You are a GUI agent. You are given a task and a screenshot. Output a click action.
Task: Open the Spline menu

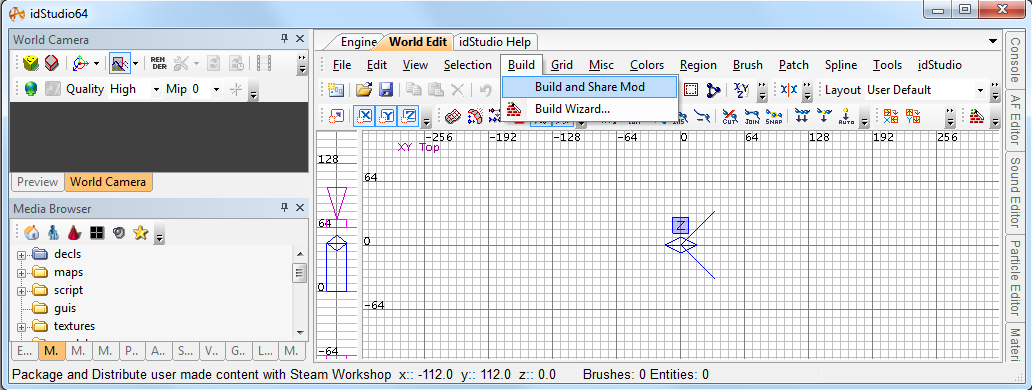(x=840, y=64)
